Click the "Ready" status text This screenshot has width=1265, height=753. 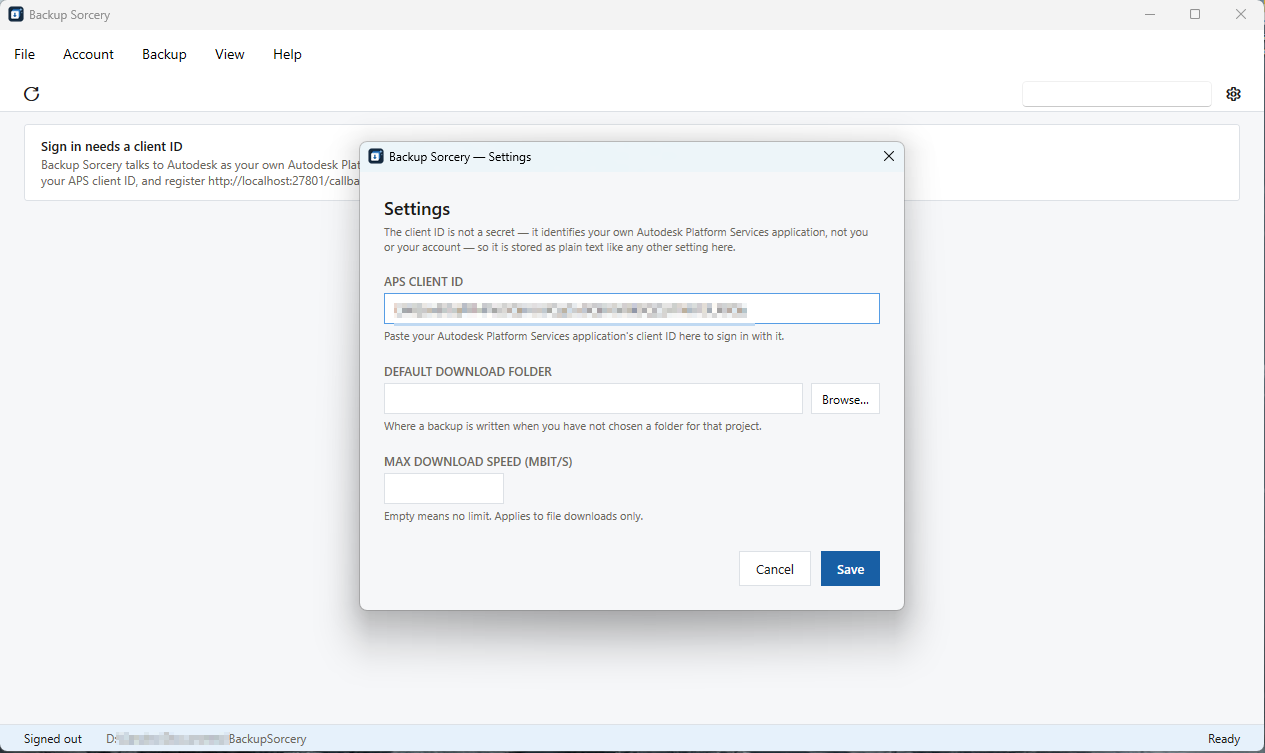[x=1224, y=739]
